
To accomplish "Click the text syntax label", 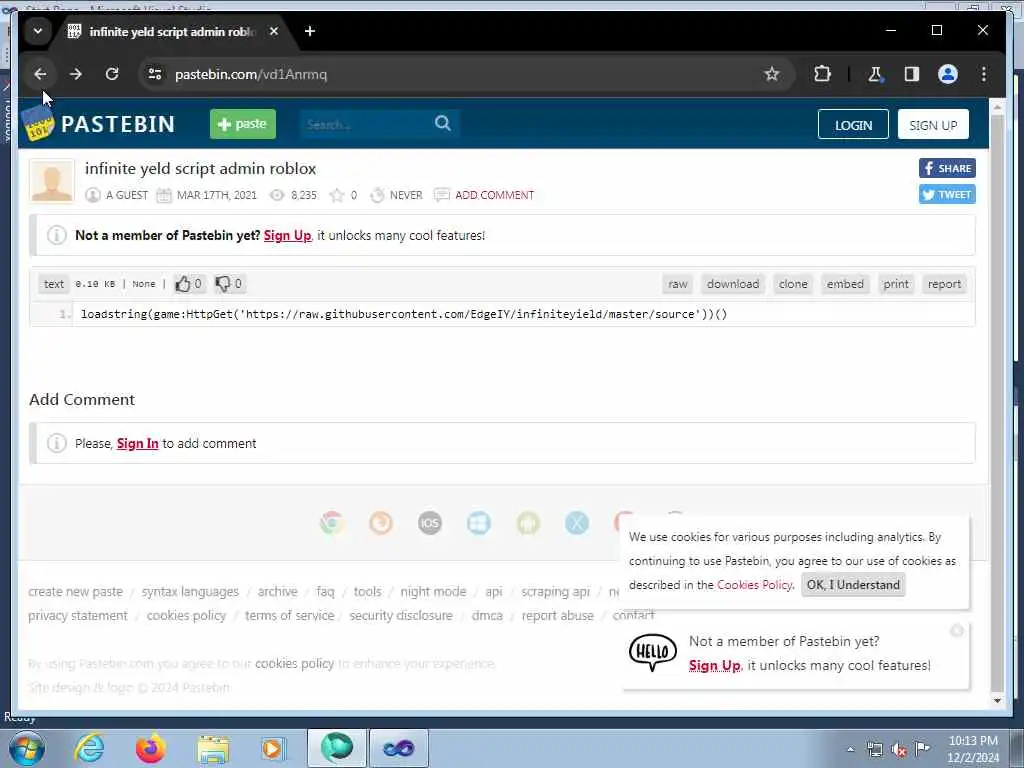I will pyautogui.click(x=54, y=284).
